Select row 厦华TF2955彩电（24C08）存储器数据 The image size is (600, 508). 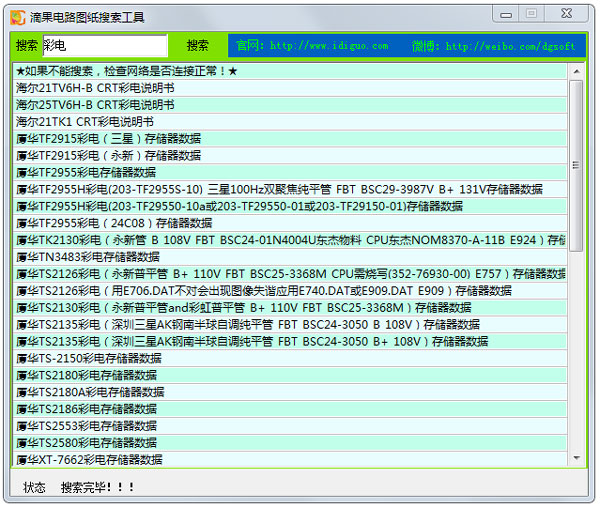click(x=290, y=223)
